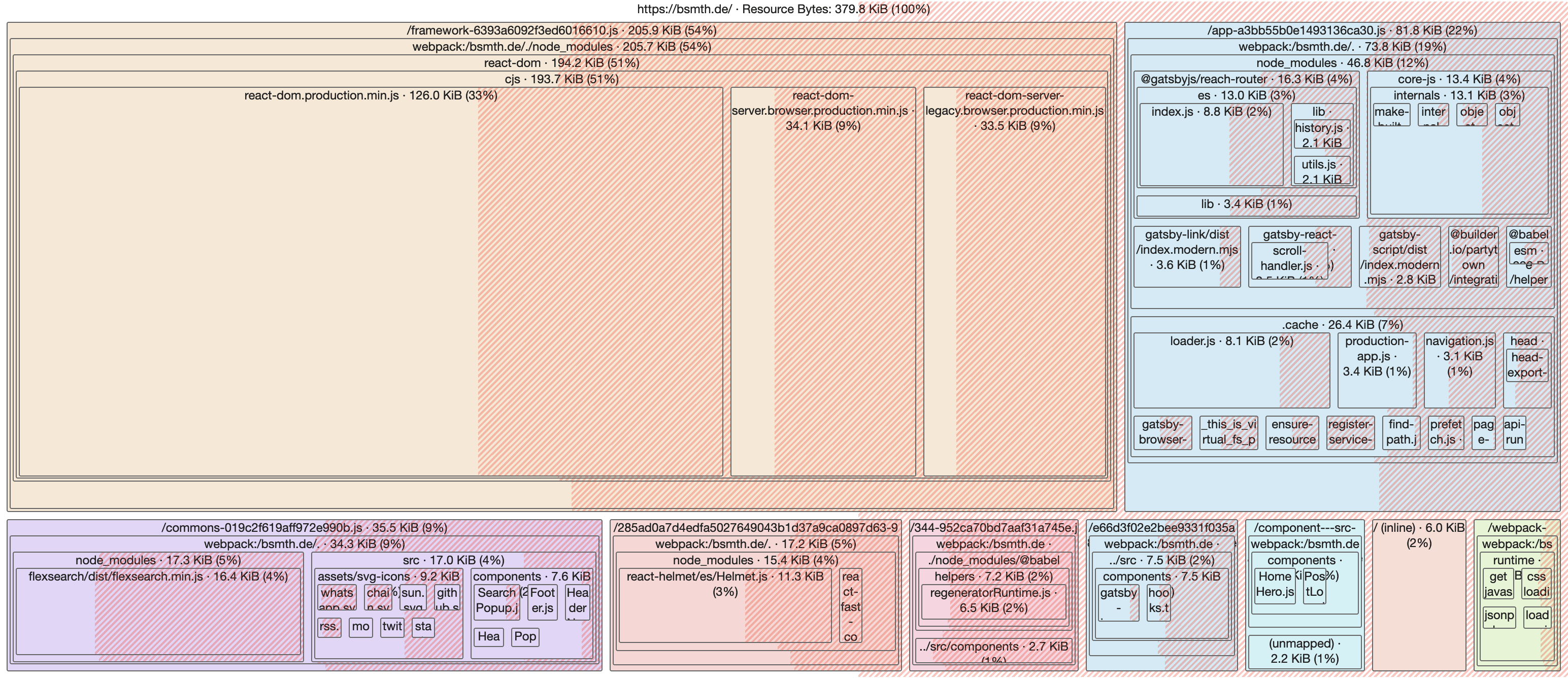This screenshot has width=1568, height=679.
Task: Click react-dom-server.browser.production.min.js node
Action: pos(823,282)
